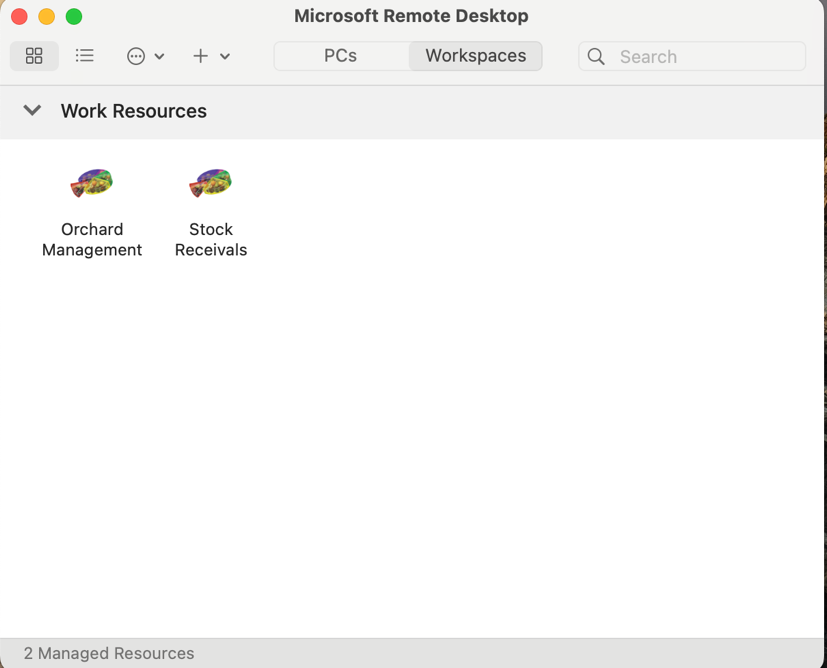827x668 pixels.
Task: Switch to grid view layout
Action: pyautogui.click(x=34, y=56)
